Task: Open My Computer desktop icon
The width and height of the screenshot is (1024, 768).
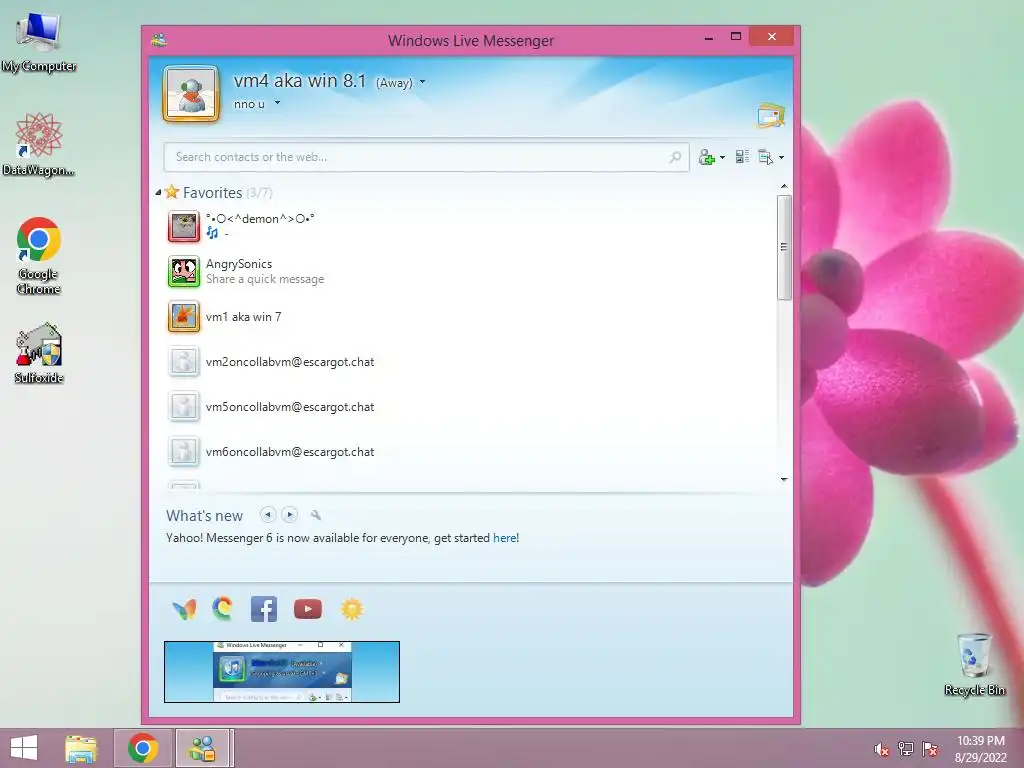Action: click(39, 42)
